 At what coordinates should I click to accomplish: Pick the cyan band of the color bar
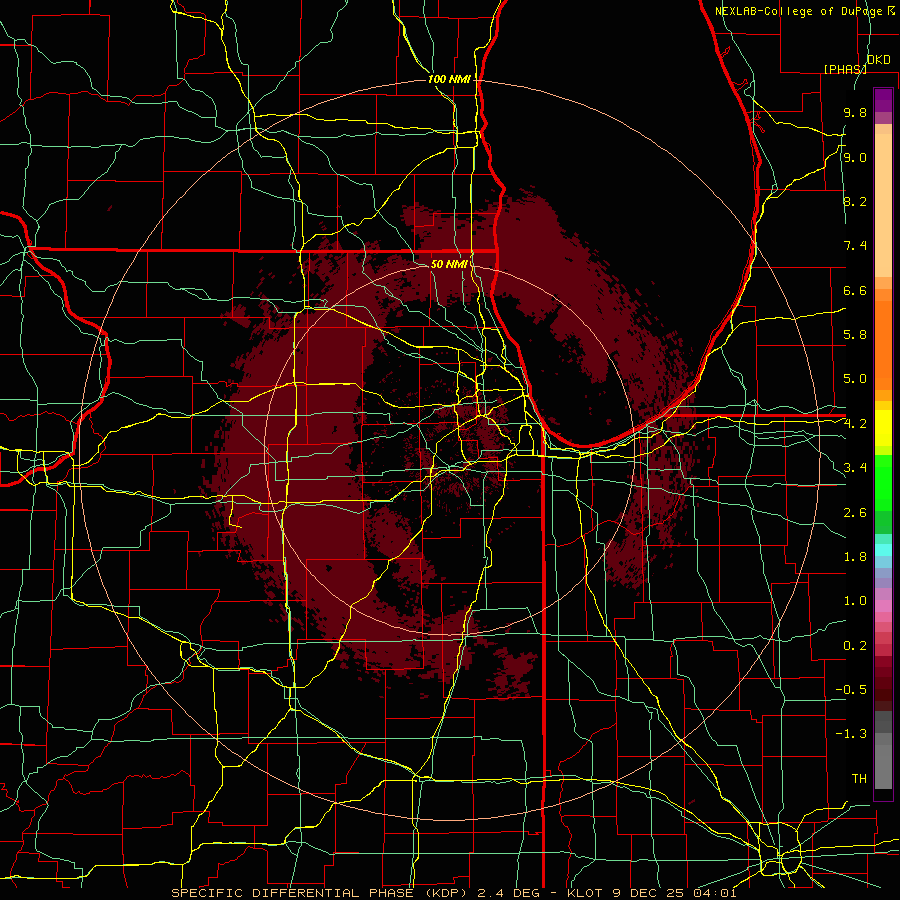coord(883,550)
